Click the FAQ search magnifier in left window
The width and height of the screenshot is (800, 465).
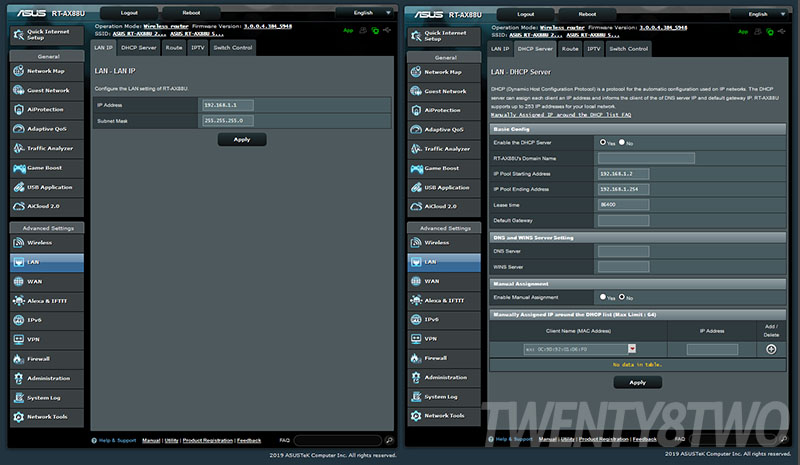pos(389,440)
